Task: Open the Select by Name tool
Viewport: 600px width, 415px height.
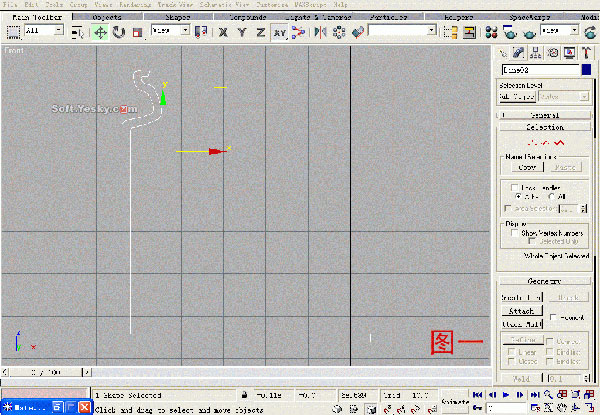Action: pos(78,33)
